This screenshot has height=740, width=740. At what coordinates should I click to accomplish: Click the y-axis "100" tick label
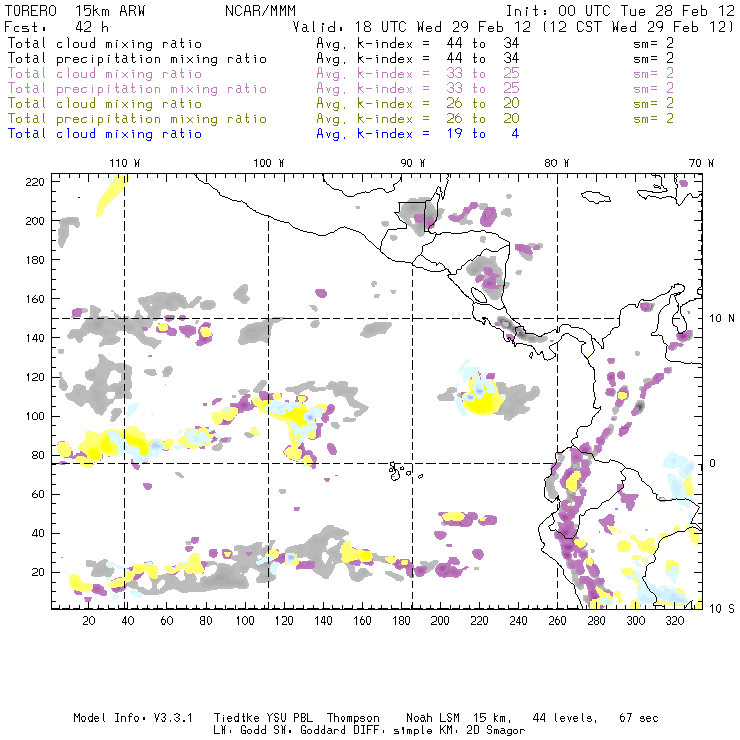35,416
